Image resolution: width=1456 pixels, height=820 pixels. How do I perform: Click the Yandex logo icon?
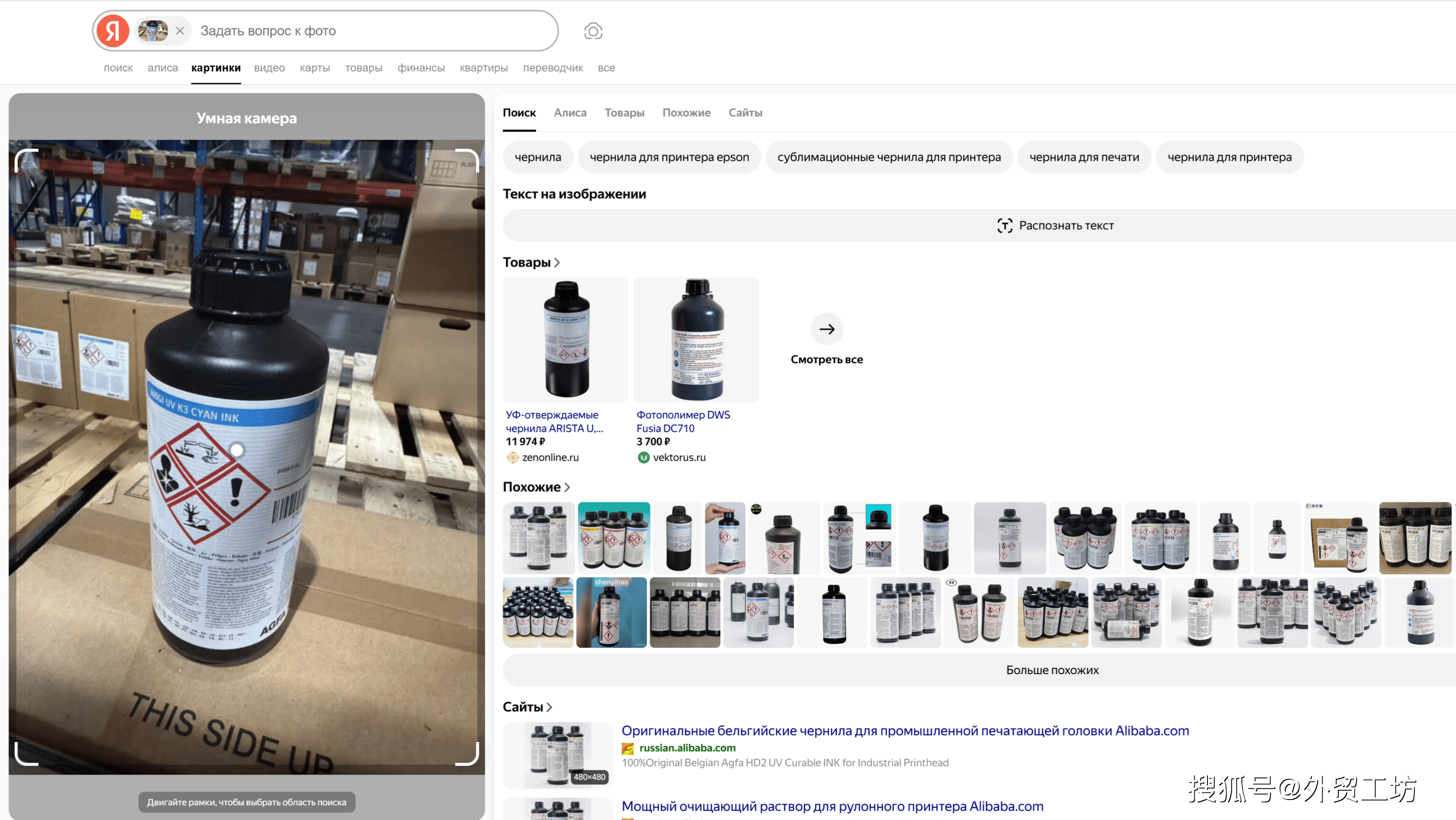(113, 31)
